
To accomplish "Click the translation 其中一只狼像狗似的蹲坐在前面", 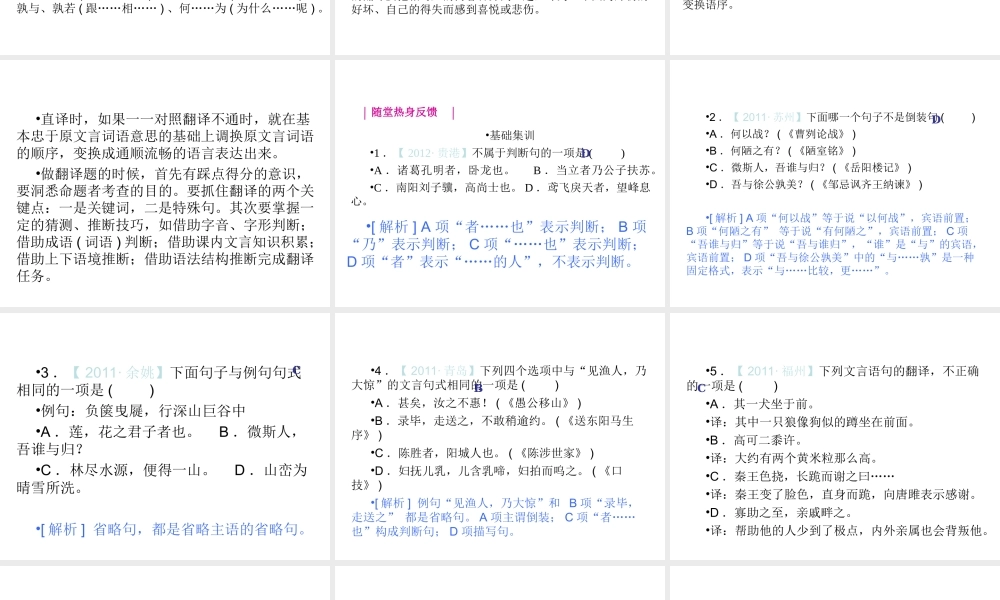I will 812,421.
